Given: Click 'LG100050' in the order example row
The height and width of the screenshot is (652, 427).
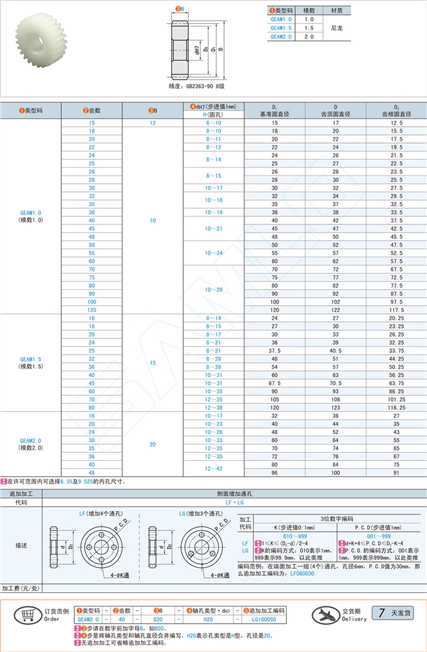Looking at the screenshot, I should (x=264, y=620).
